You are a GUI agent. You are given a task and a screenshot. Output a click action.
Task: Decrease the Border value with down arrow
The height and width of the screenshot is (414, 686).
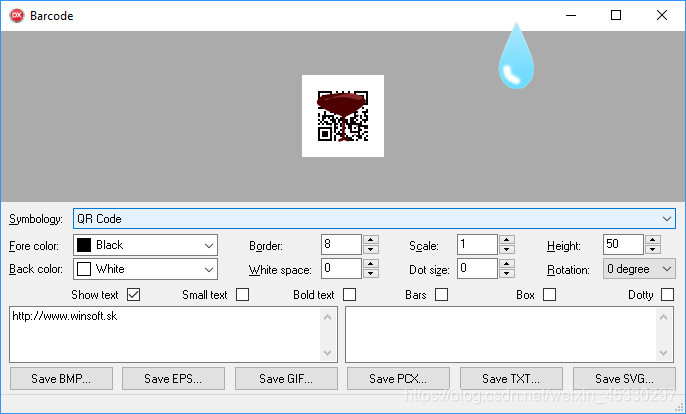click(x=371, y=249)
